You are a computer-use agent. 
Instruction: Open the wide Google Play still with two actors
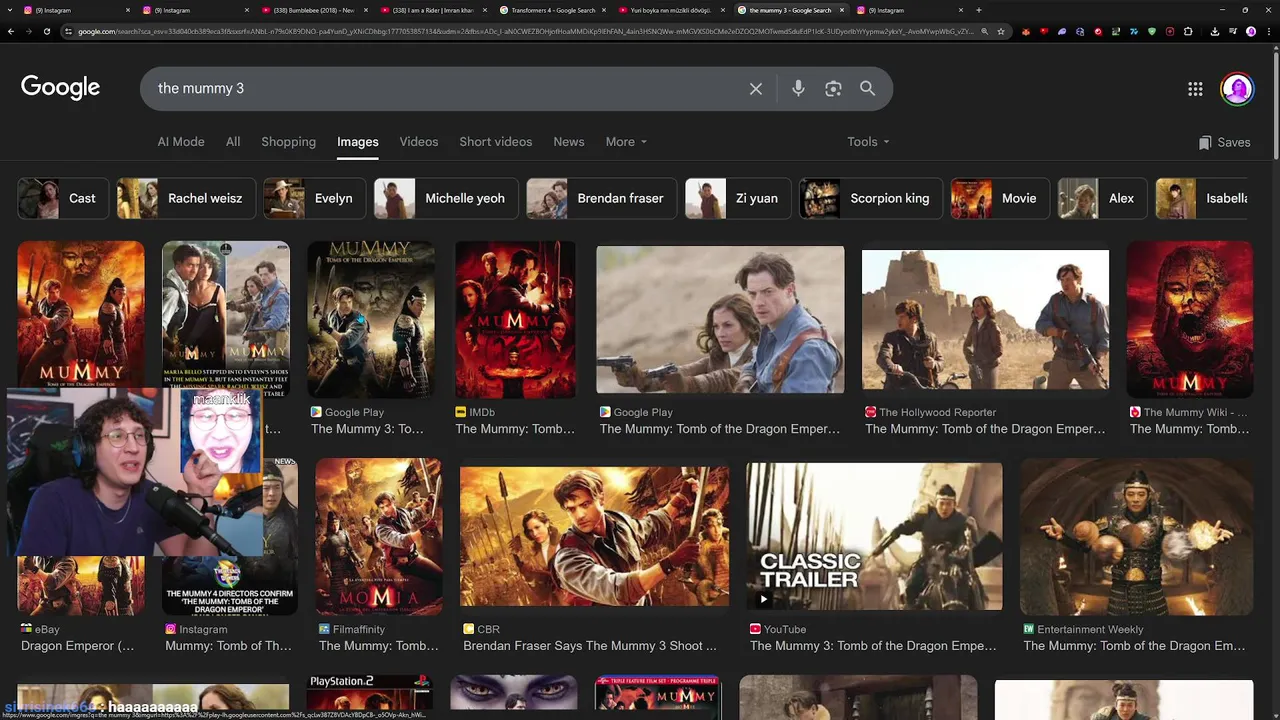coord(720,319)
